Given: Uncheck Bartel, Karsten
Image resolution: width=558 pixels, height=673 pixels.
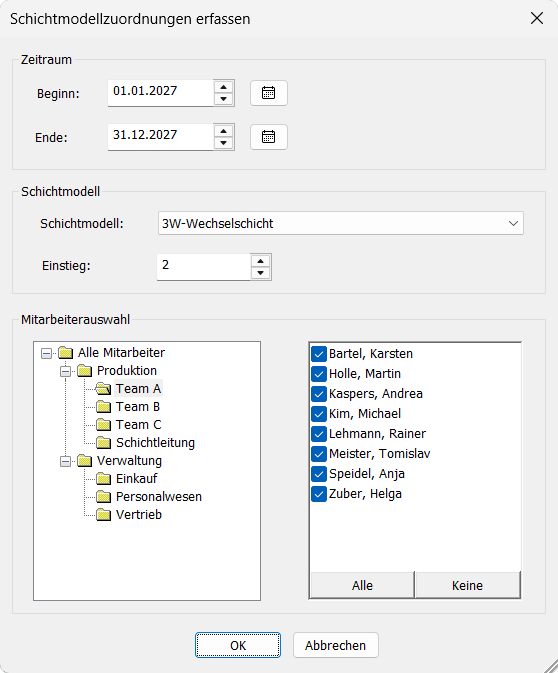Looking at the screenshot, I should pyautogui.click(x=319, y=354).
